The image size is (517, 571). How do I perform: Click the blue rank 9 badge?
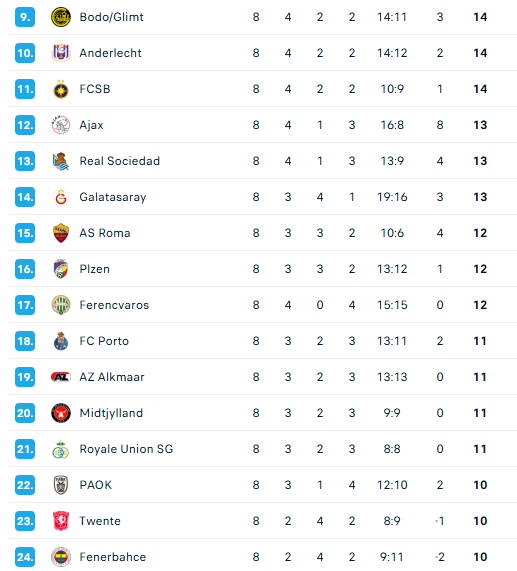point(25,17)
